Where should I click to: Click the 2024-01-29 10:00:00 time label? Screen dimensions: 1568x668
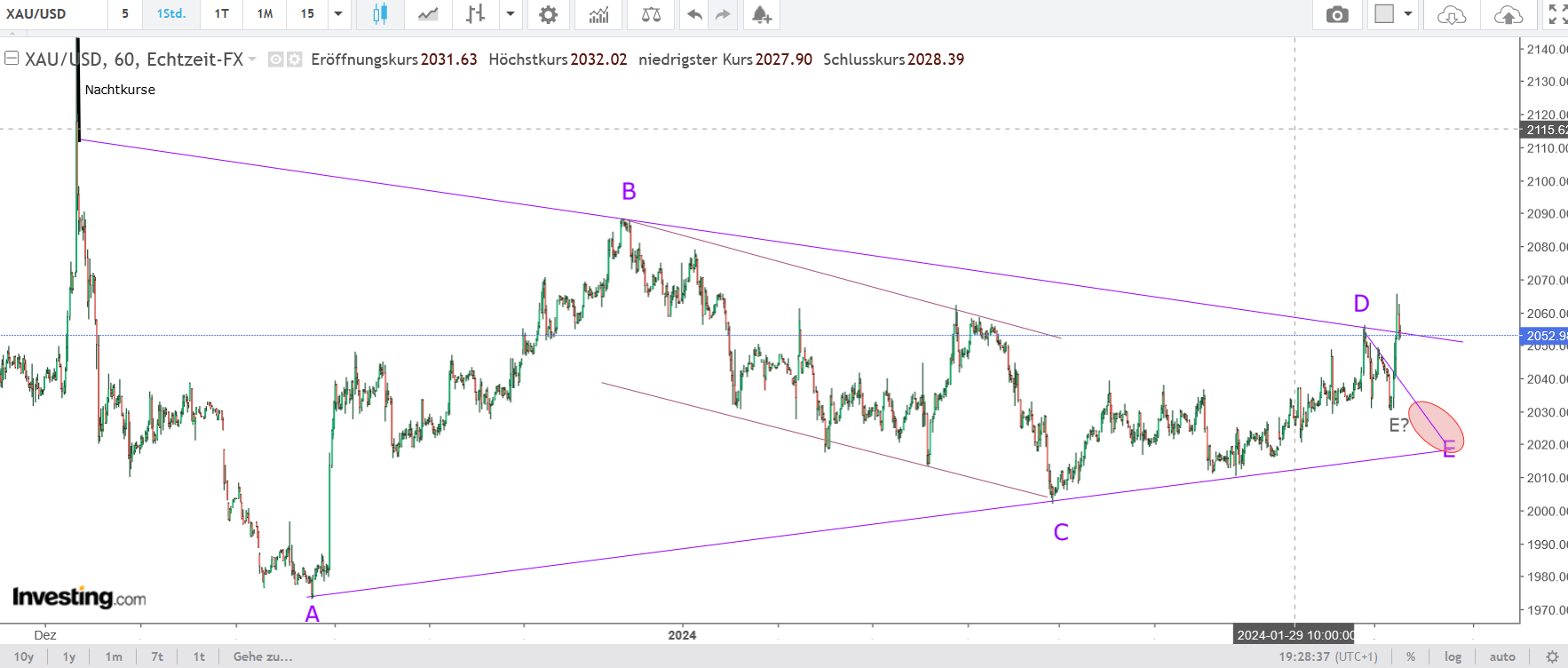pyautogui.click(x=1295, y=635)
